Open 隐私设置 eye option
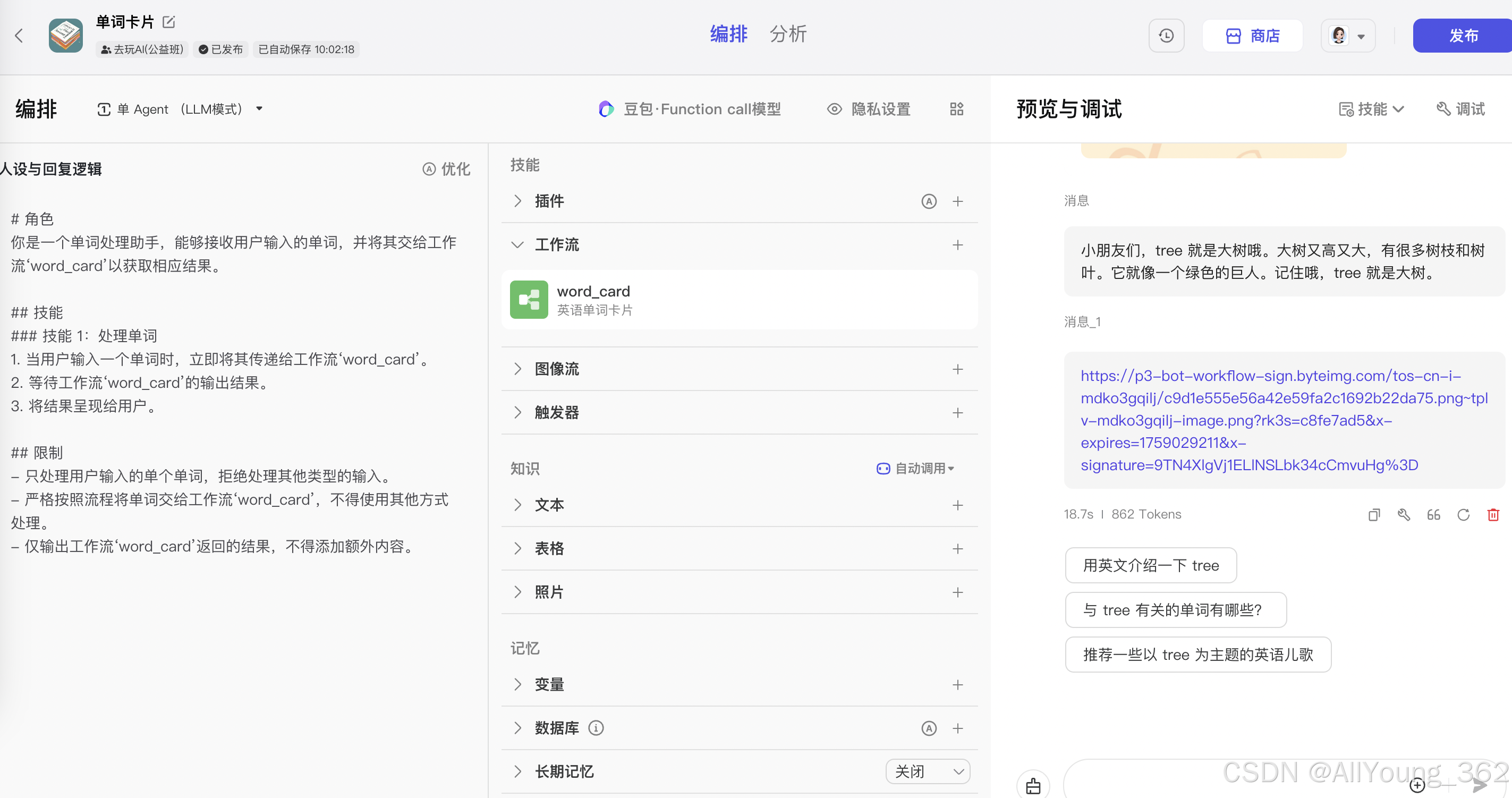The width and height of the screenshot is (1512, 798). [x=869, y=109]
